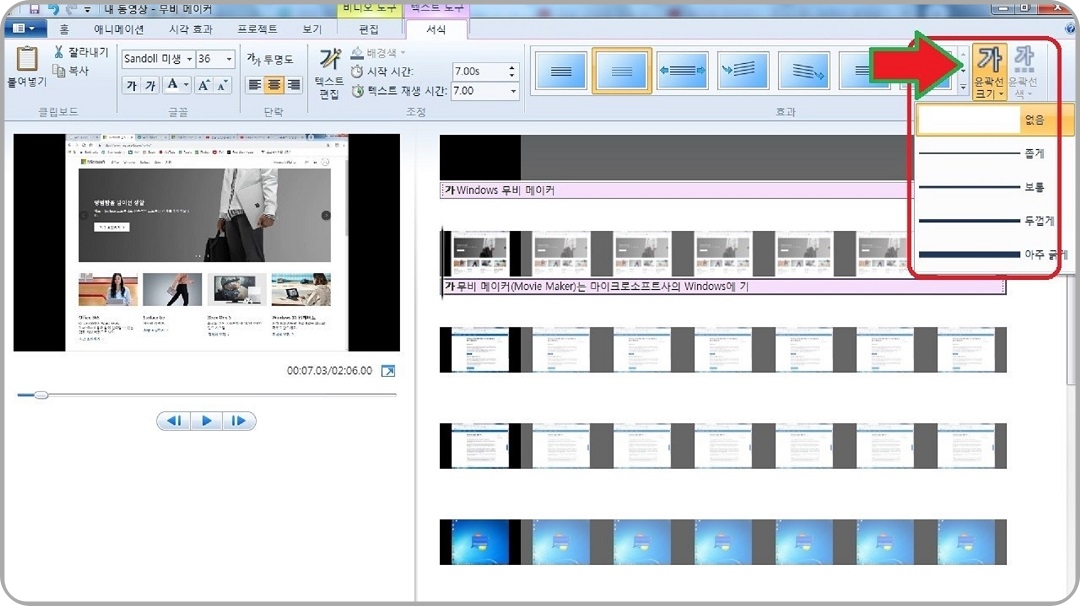Screen dimensions: 1080x606
Task: Decrease font size with shrink A button
Action: (221, 85)
